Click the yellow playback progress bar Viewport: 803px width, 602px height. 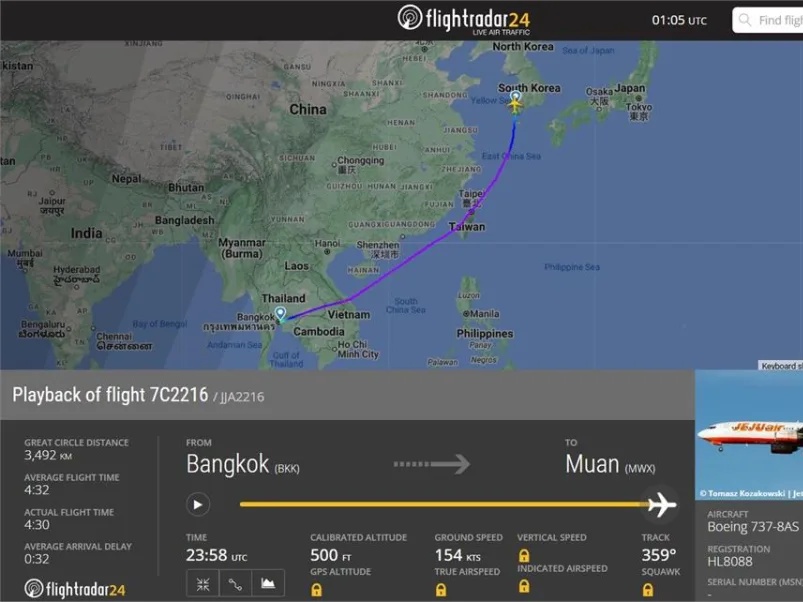pyautogui.click(x=443, y=504)
